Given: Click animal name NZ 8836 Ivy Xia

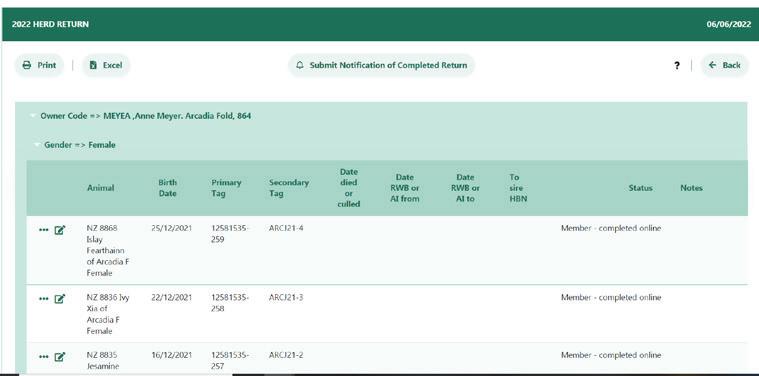Looking at the screenshot, I should [x=108, y=314].
